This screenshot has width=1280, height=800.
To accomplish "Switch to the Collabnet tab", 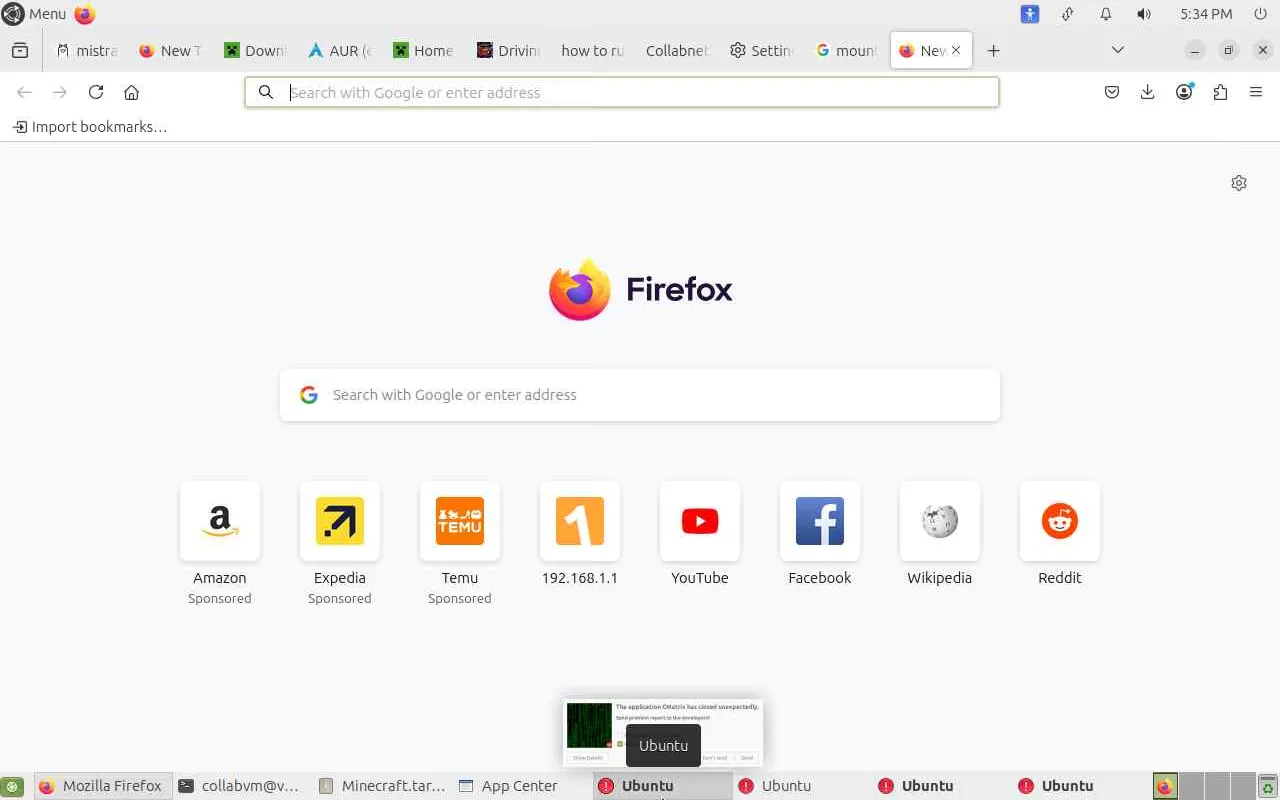I will point(677,50).
